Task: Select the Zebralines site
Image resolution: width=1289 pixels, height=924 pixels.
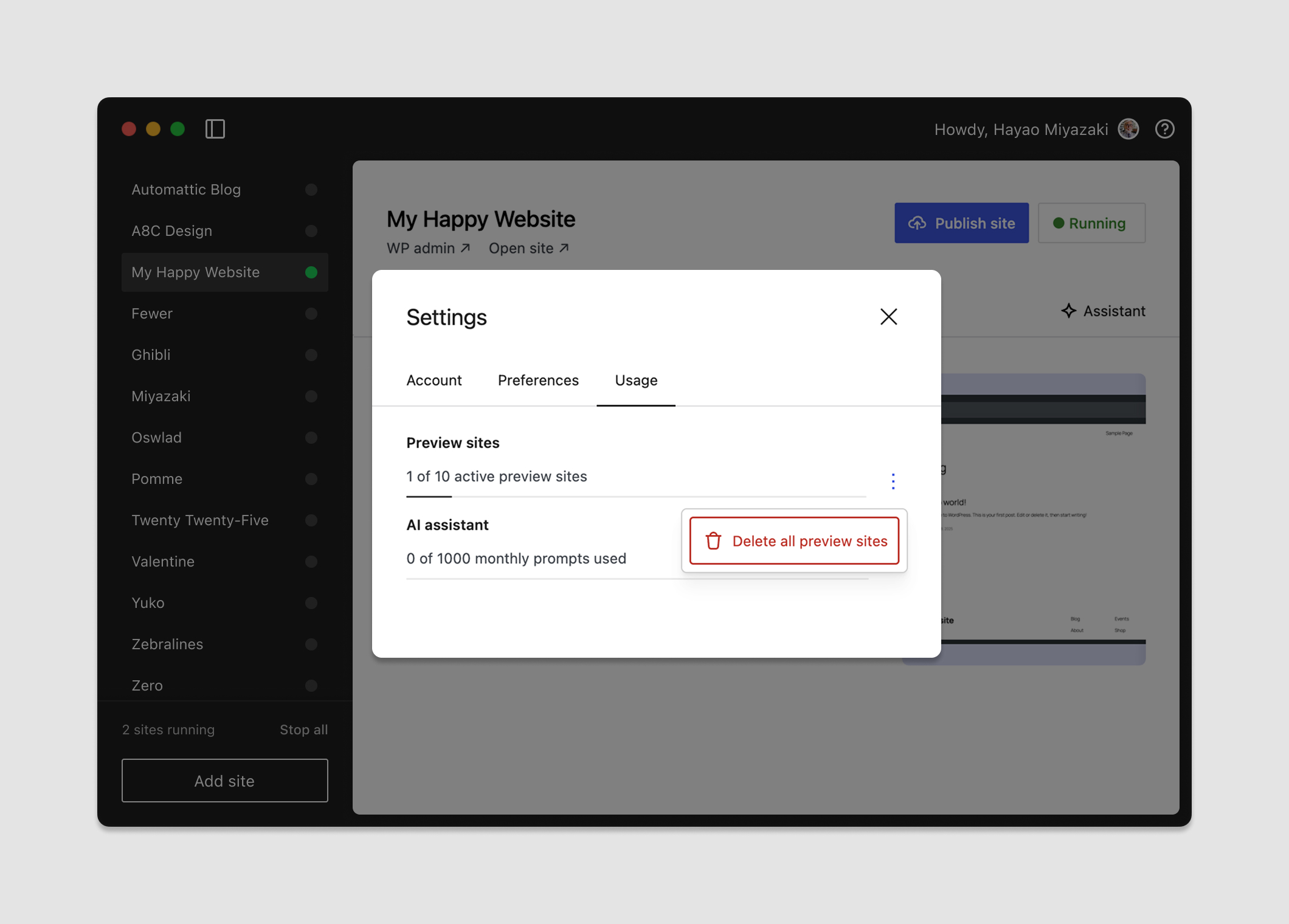Action: tap(225, 644)
